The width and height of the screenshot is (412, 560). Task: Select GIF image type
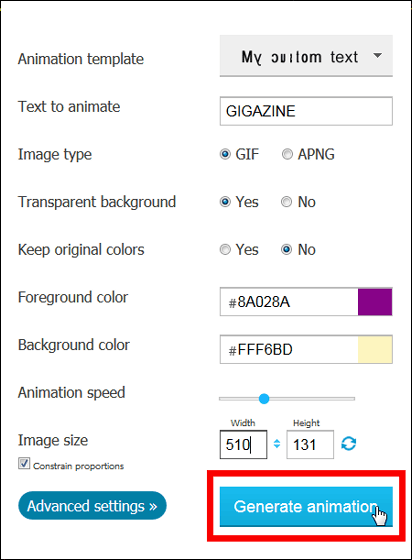[x=225, y=154]
